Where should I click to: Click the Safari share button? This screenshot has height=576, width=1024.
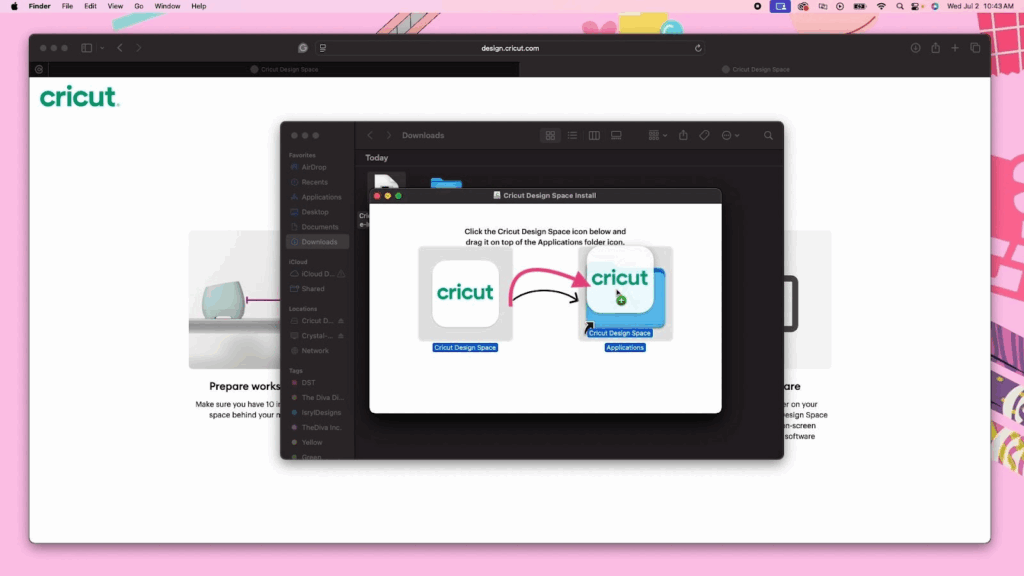[x=936, y=48]
